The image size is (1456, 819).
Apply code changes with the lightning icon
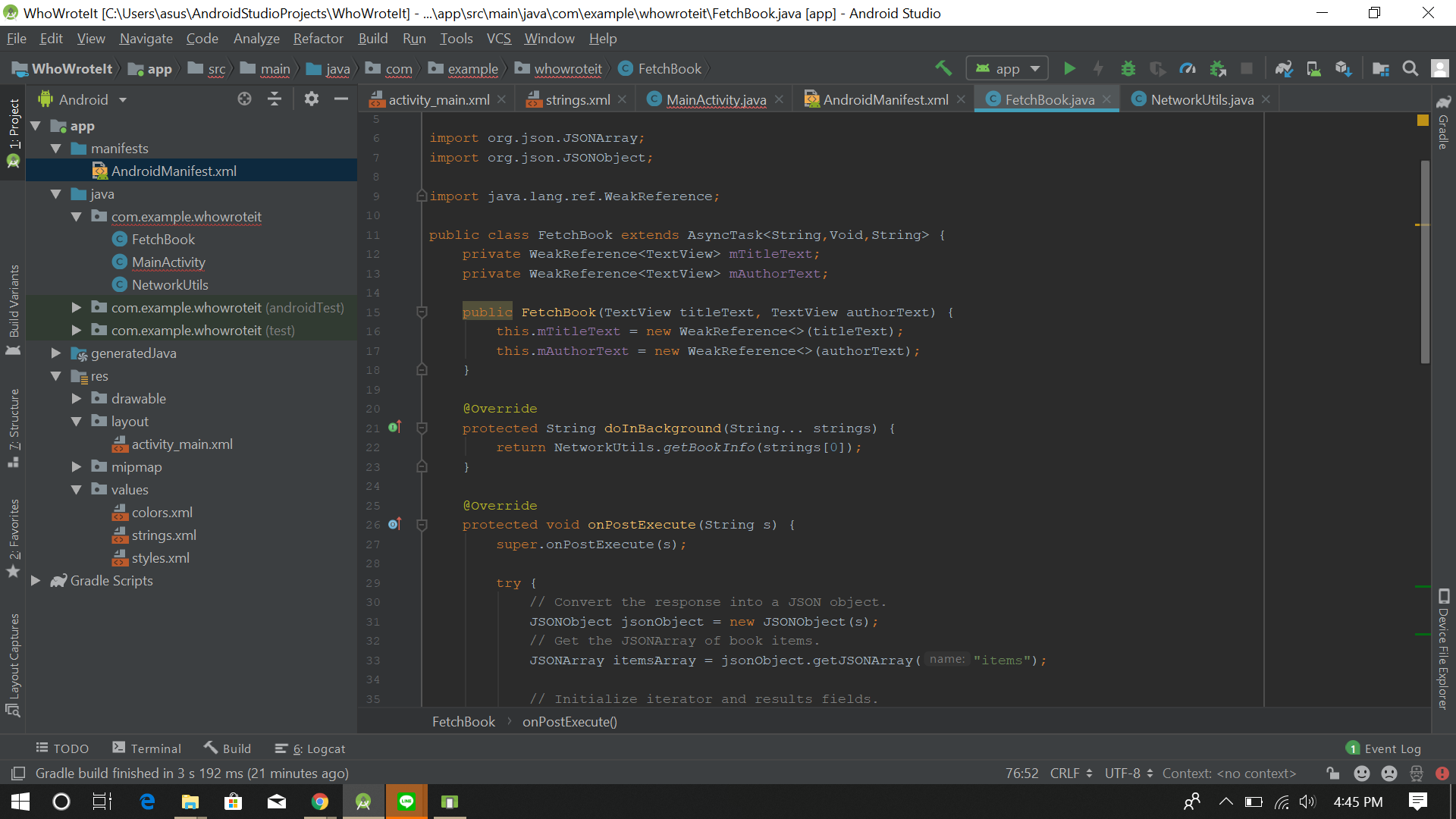pos(1098,68)
